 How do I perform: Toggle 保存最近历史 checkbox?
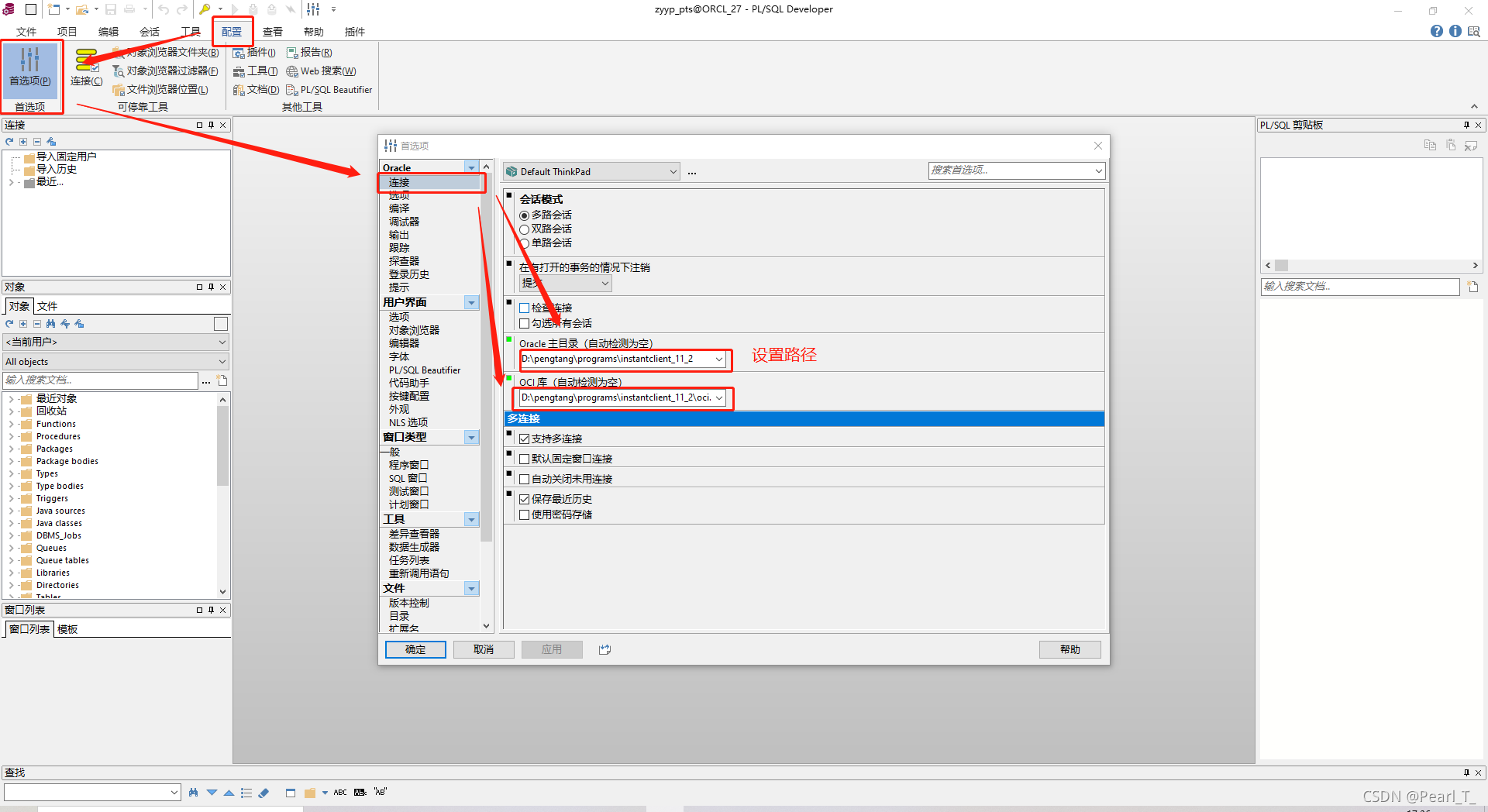525,499
